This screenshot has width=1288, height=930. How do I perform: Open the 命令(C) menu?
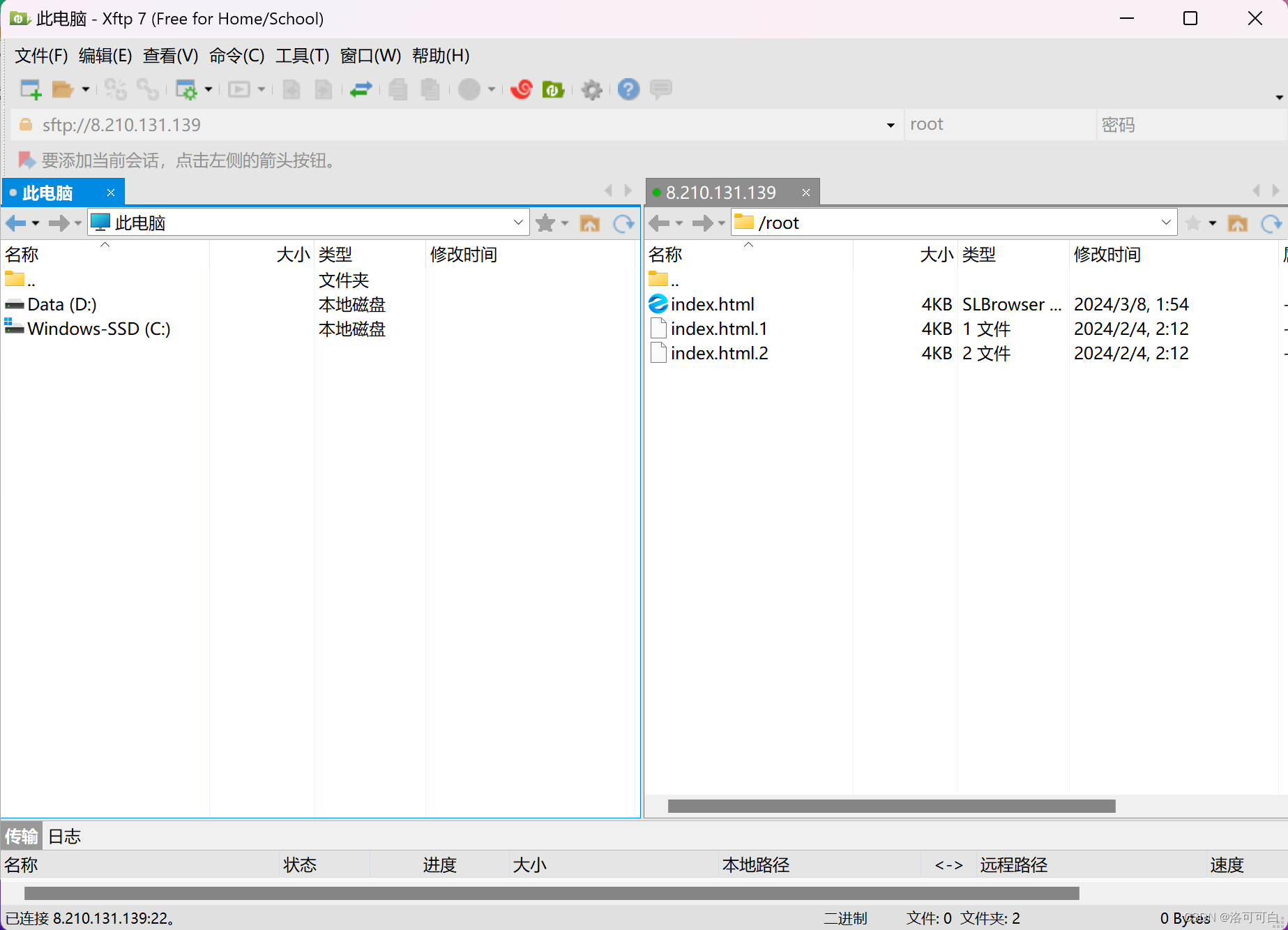click(236, 56)
